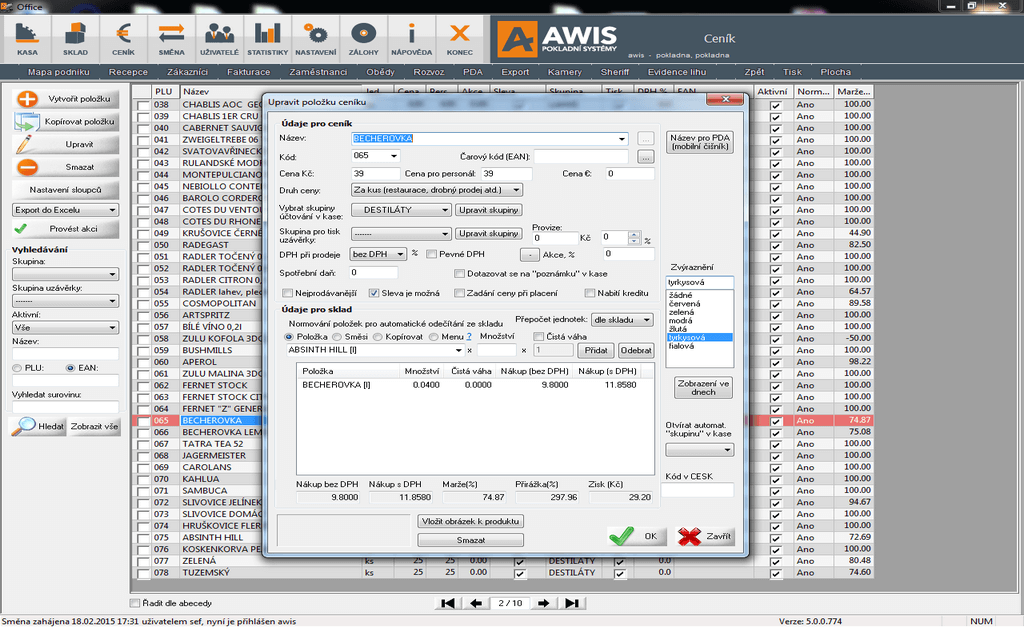Click Hledat magnifier search button
This screenshot has width=1024, height=640.
point(39,426)
